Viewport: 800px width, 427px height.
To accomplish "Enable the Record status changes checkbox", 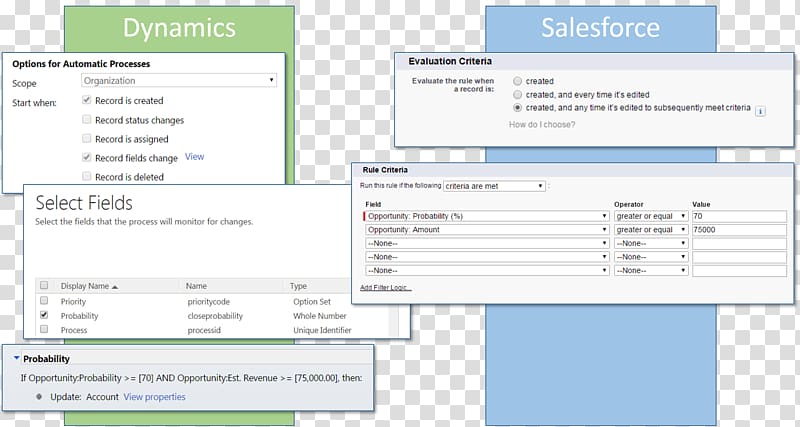I will [x=87, y=119].
